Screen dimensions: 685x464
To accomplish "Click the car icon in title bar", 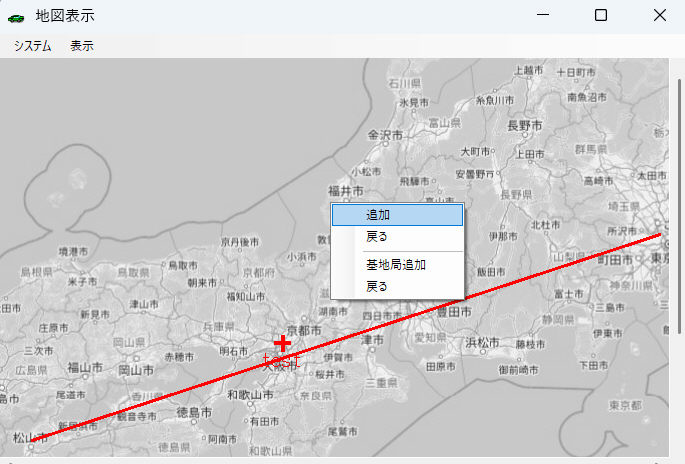I will coord(16,16).
